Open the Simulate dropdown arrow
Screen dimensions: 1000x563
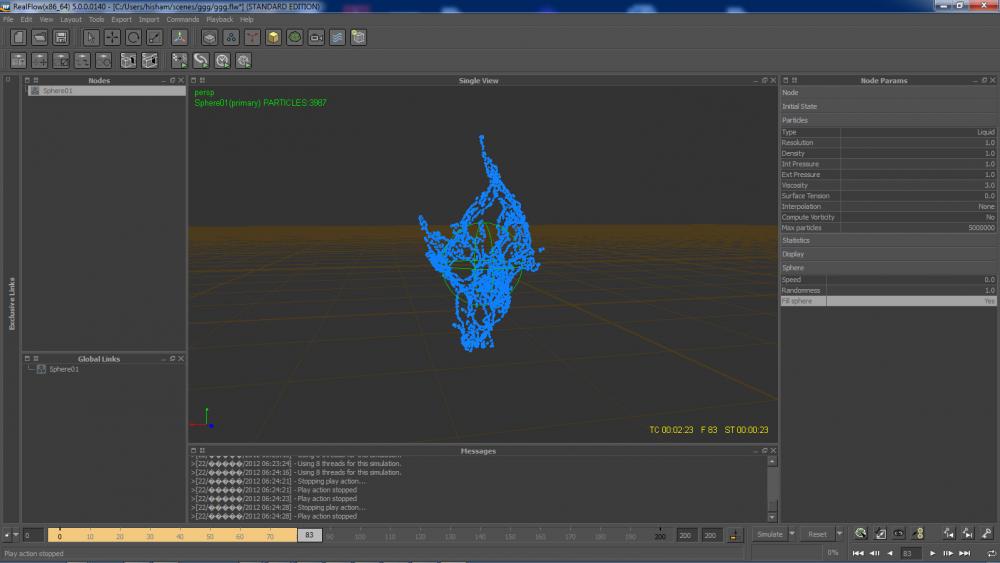tap(792, 534)
